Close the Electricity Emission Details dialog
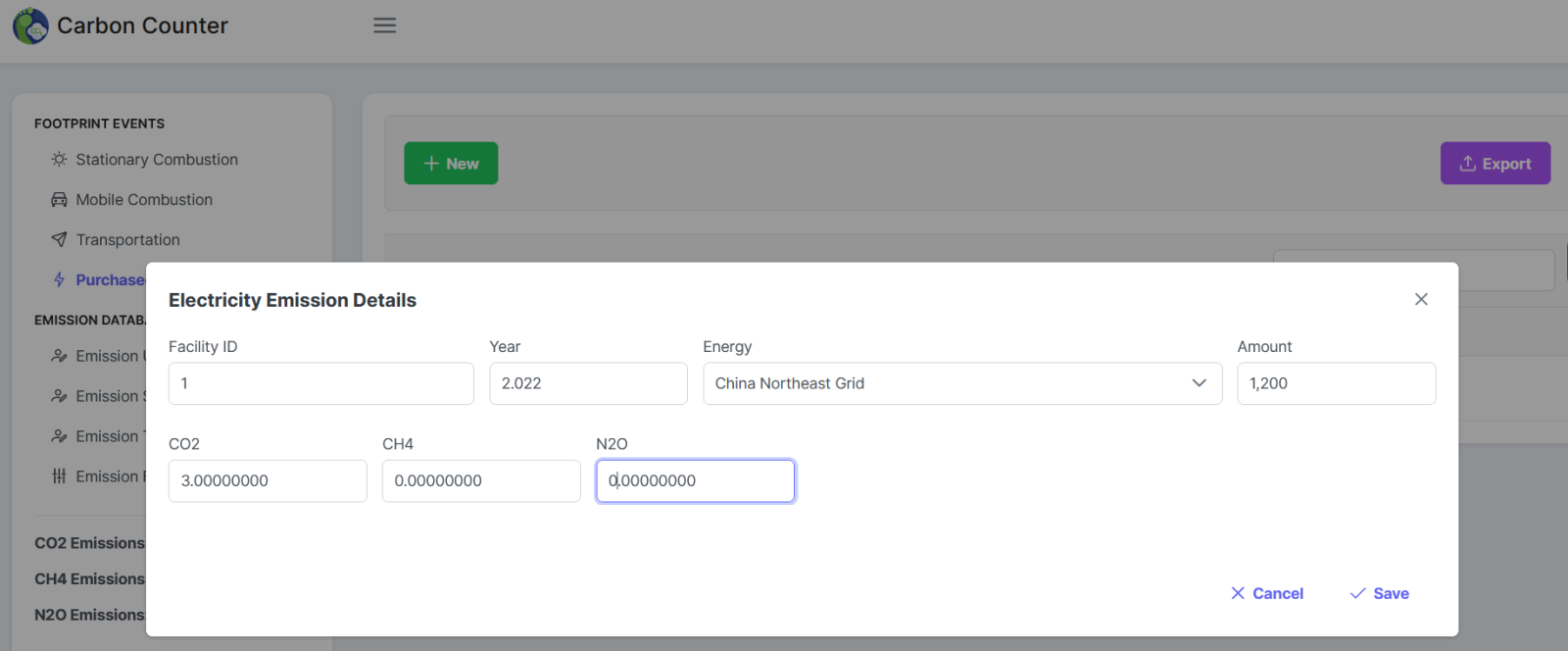The height and width of the screenshot is (651, 1568). [1421, 299]
